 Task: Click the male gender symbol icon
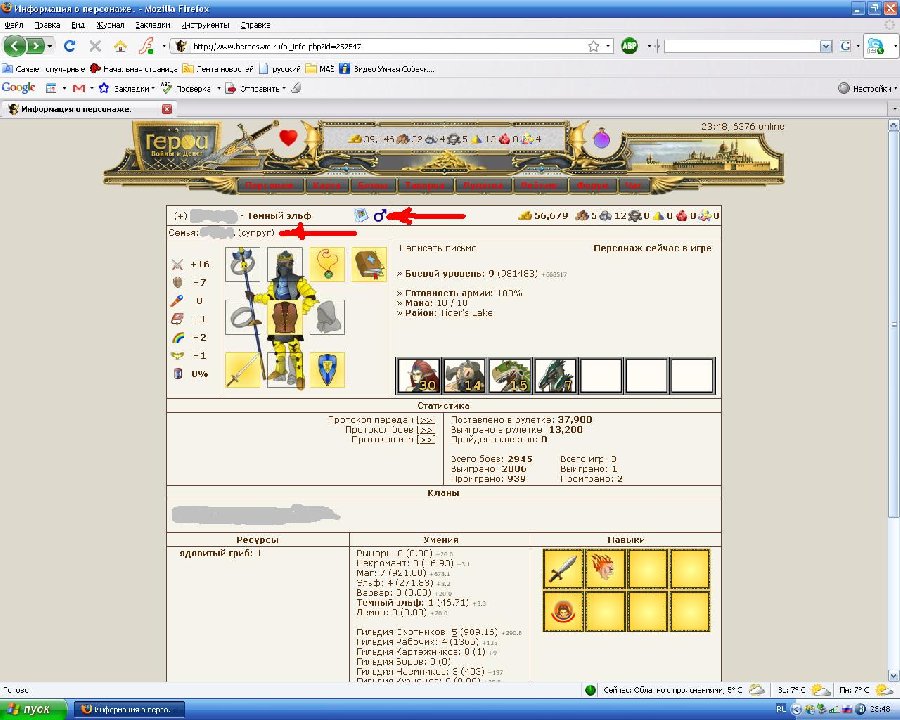379,216
